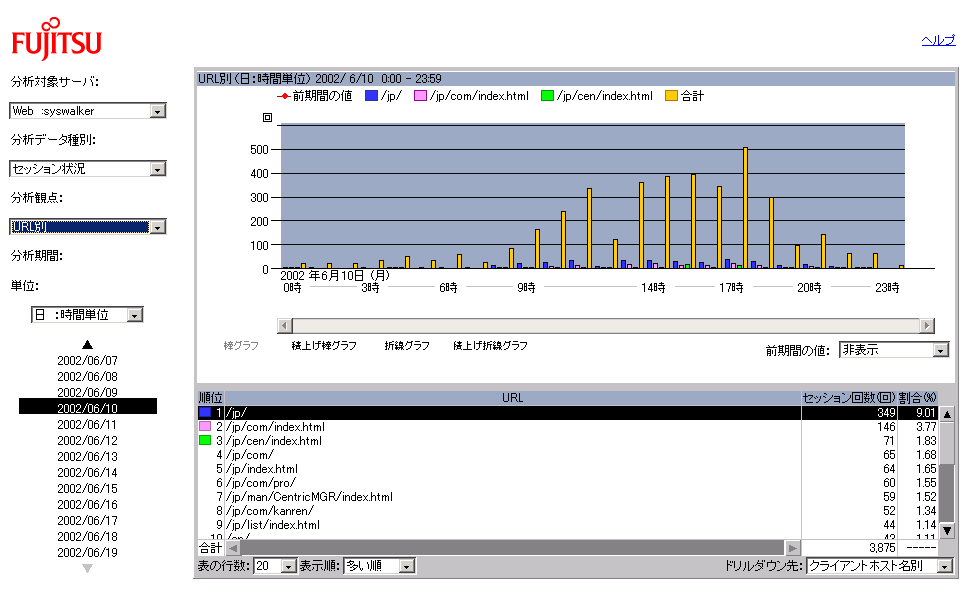Screen dimensions: 967x604
Task: Select date 2002/06/08
Action: [x=88, y=376]
